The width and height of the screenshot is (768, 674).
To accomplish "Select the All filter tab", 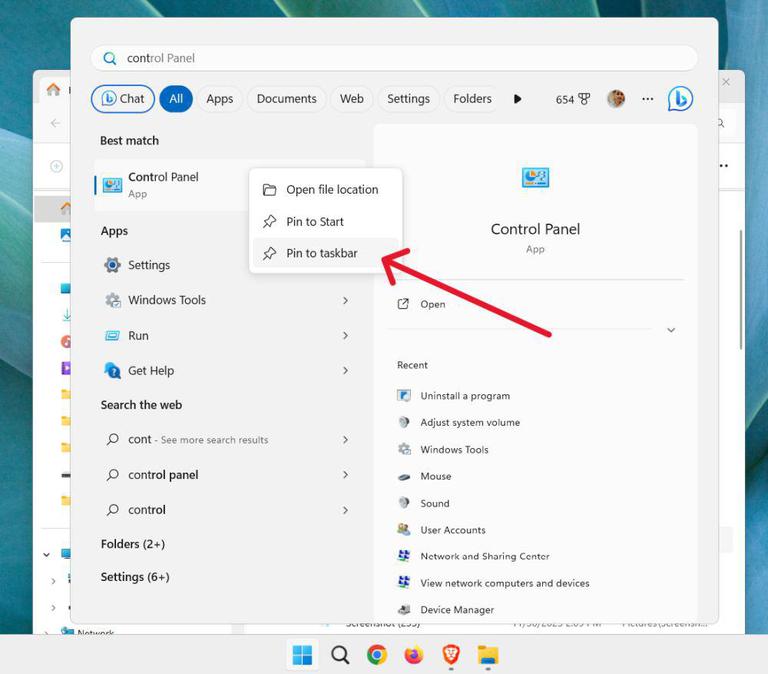I will (176, 99).
